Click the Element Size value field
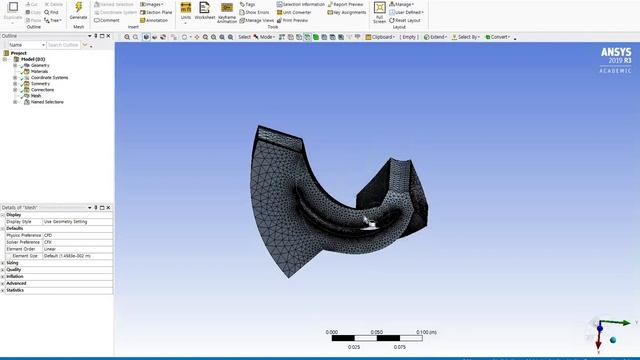Screen dimensions: 640x360 pyautogui.click(x=78, y=256)
